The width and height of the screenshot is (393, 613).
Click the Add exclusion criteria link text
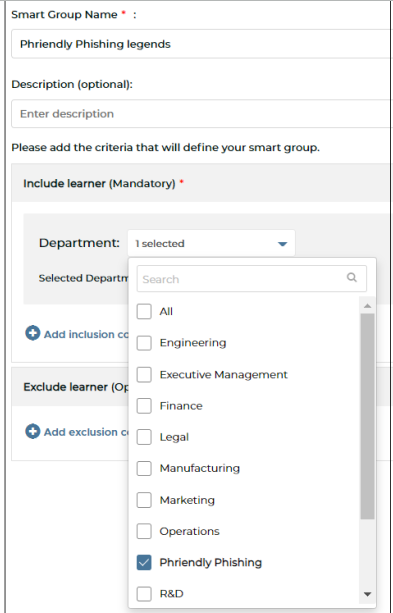point(86,432)
